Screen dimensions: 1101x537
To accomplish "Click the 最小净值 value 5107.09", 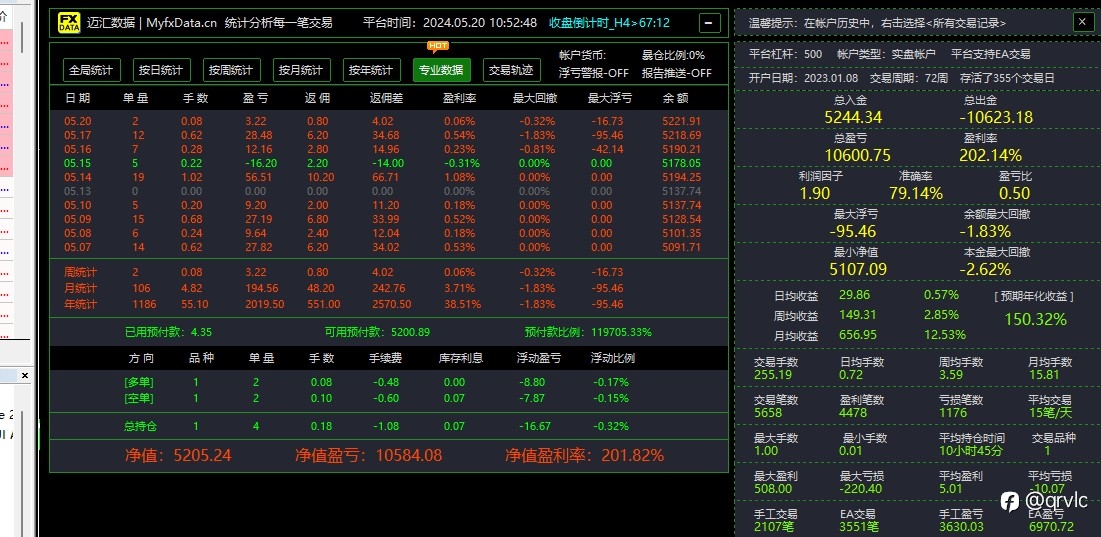I will pos(857,269).
